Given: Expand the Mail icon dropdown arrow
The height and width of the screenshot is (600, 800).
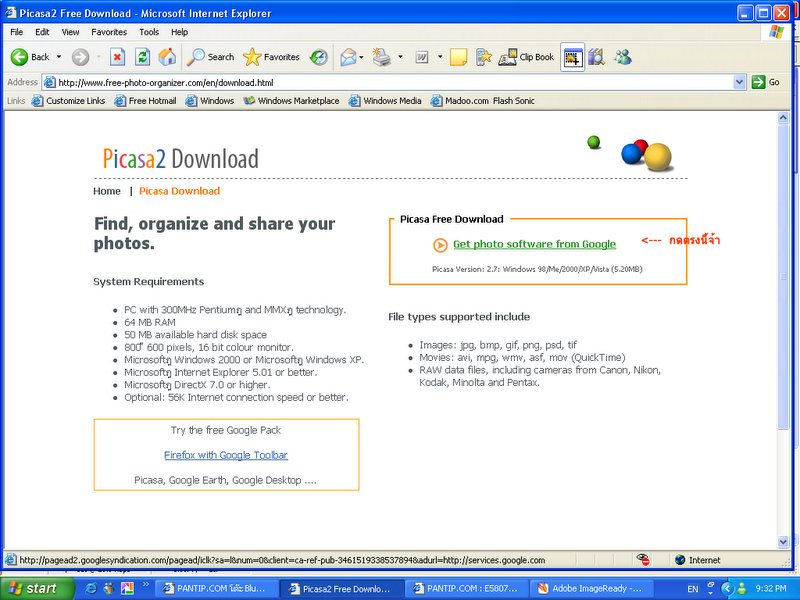Looking at the screenshot, I should click(x=361, y=57).
